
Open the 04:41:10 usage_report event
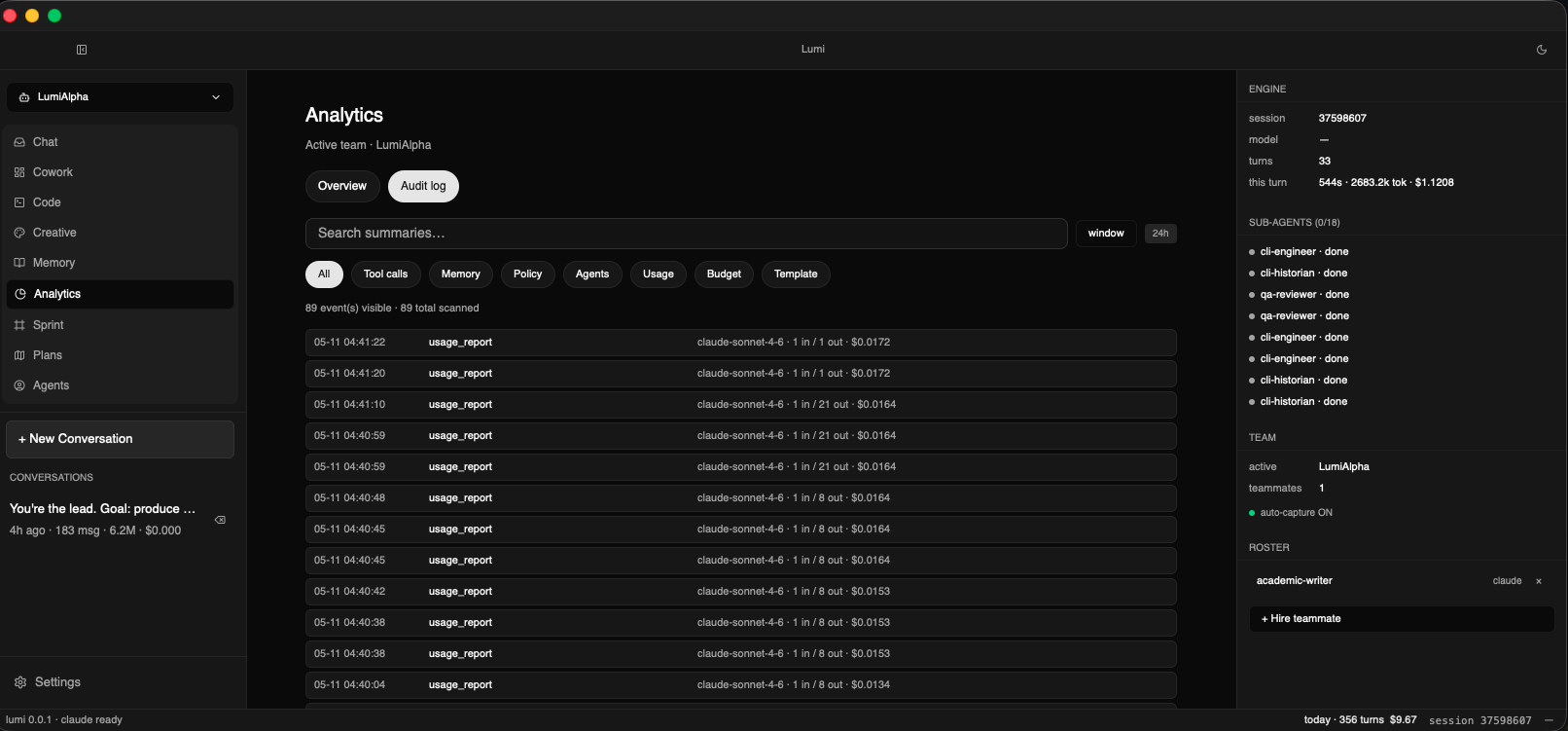pyautogui.click(x=741, y=405)
